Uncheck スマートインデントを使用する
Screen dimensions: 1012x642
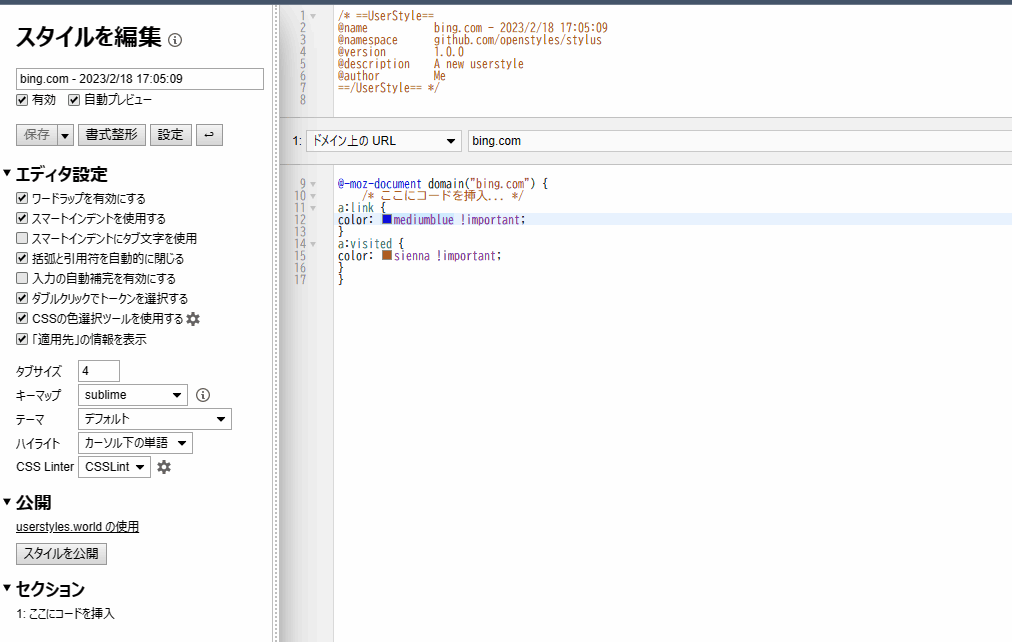[x=22, y=218]
